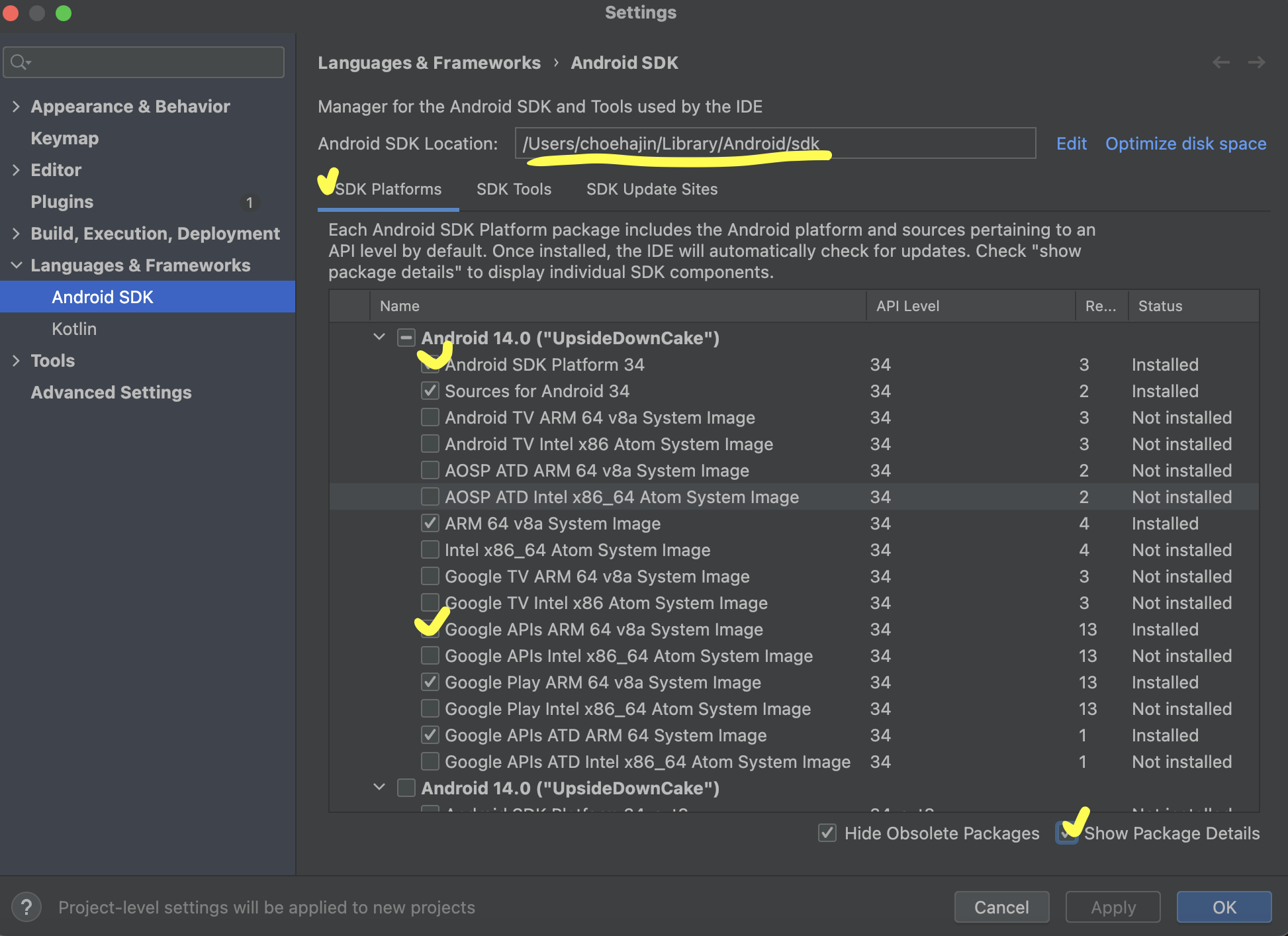Toggle Show Package Details checkbox
1288x936 pixels.
pos(1067,833)
